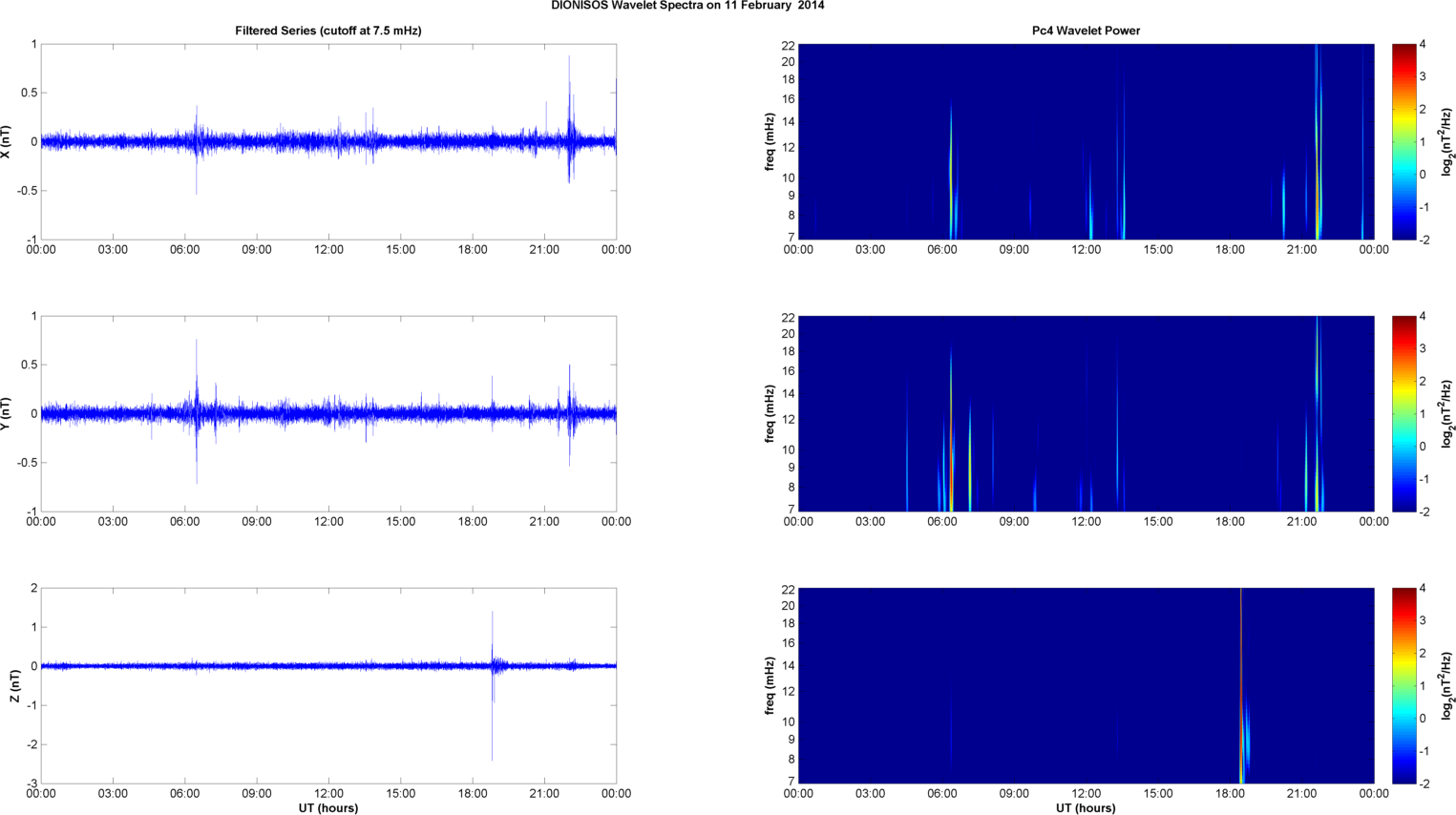Click the X component filtered time series plot
This screenshot has width=1456, height=815.
click(328, 141)
